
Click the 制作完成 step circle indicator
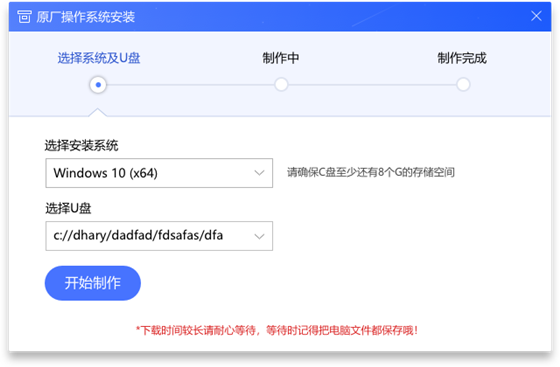[463, 85]
